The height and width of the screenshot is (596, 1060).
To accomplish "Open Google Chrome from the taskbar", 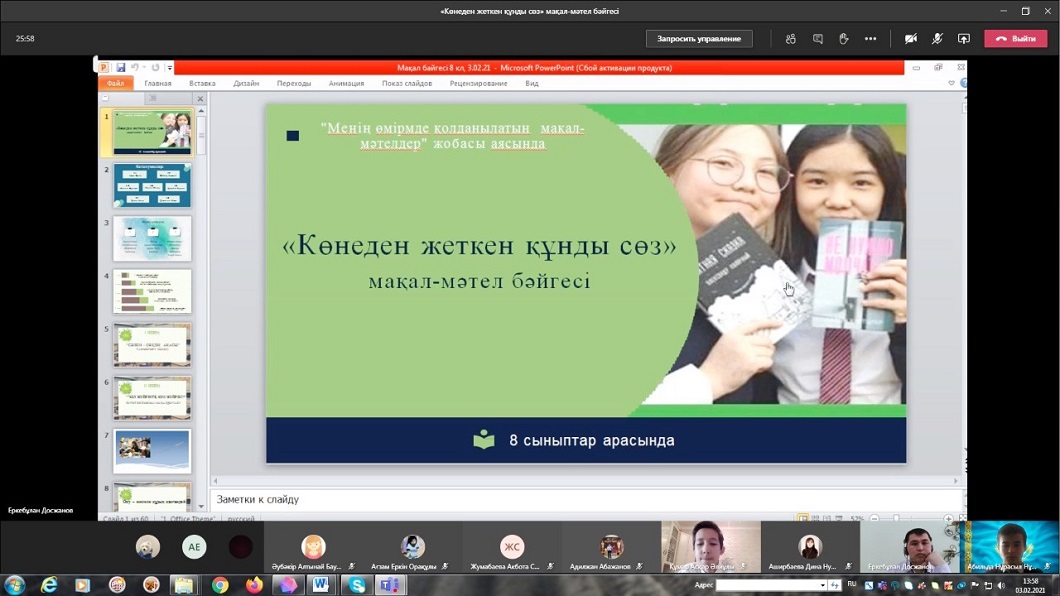I will (x=220, y=585).
